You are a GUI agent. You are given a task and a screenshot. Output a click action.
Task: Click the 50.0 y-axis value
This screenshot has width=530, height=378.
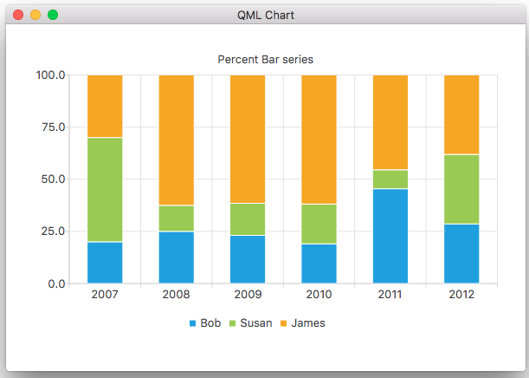[53, 179]
